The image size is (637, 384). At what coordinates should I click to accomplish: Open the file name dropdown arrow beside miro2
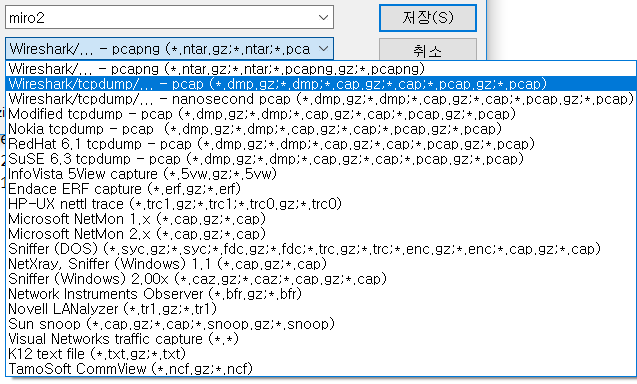point(323,17)
